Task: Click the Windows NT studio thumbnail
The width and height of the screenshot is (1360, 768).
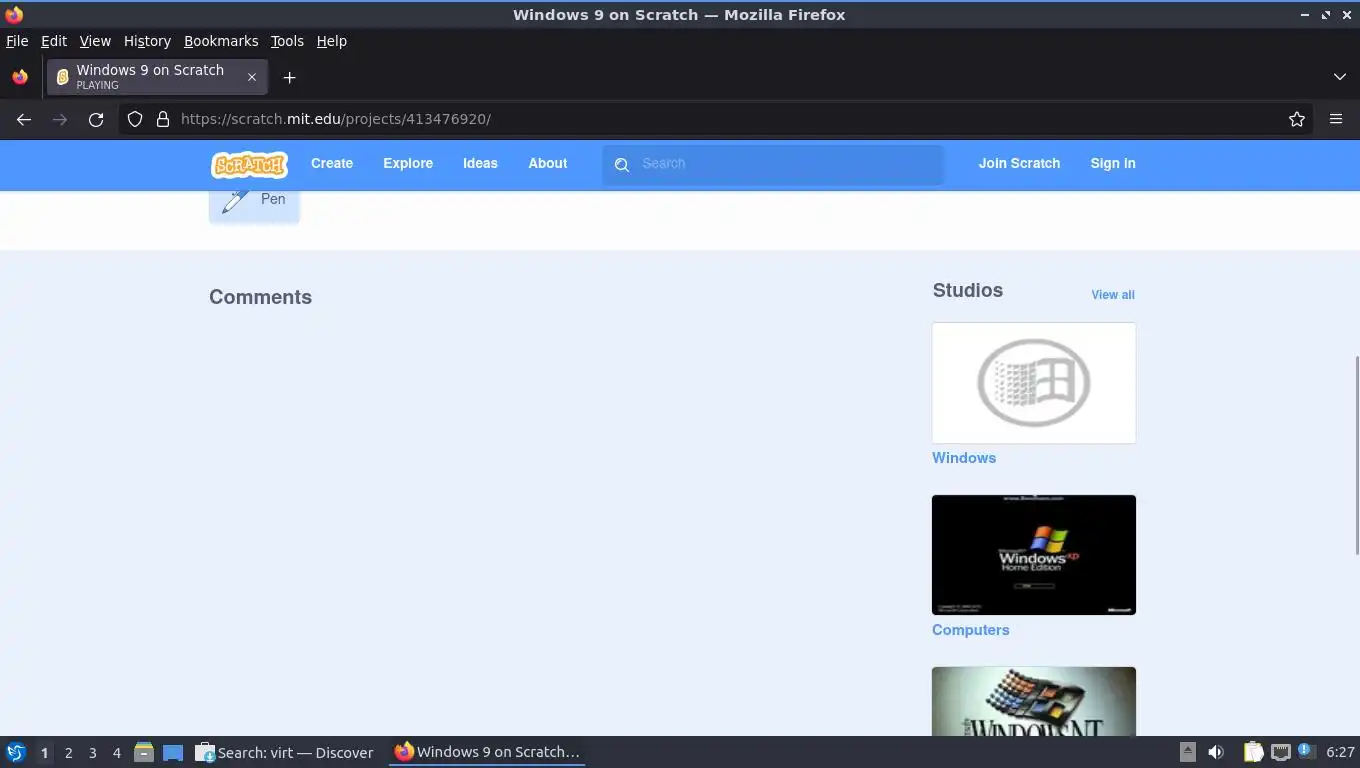Action: coord(1034,701)
